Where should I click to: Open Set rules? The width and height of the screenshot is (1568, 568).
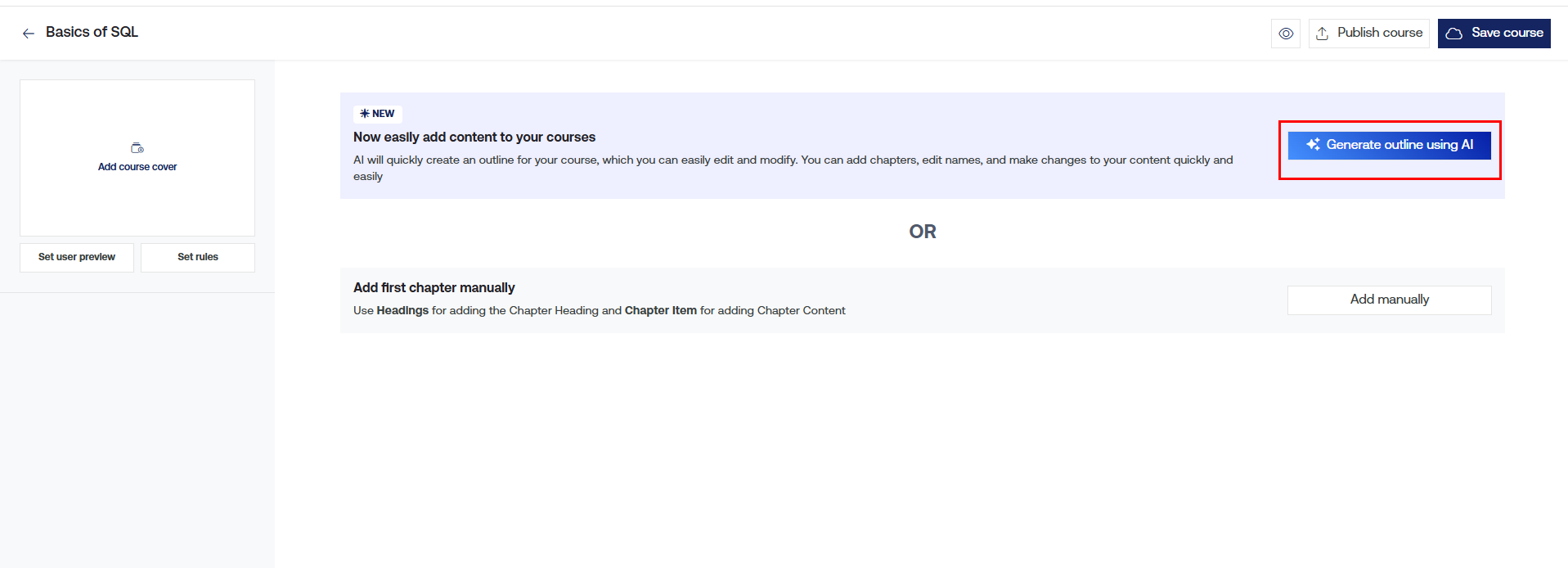click(198, 257)
